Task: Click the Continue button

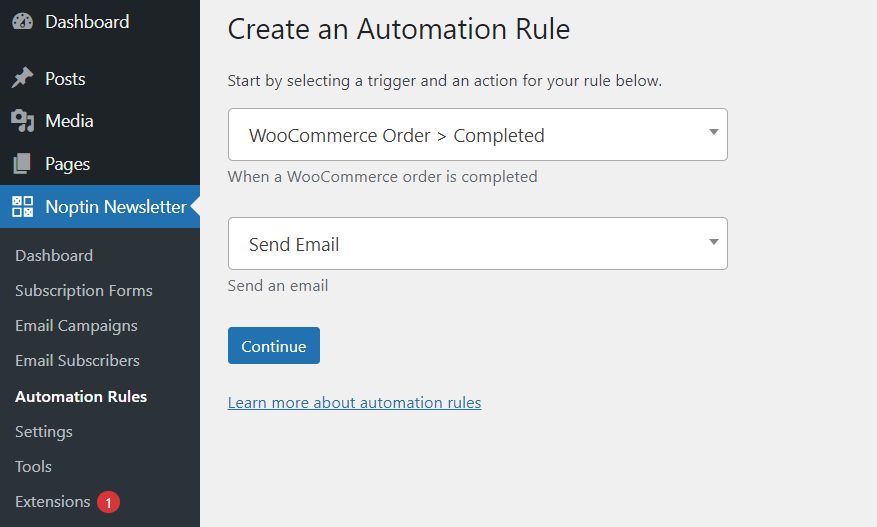Action: (x=274, y=346)
